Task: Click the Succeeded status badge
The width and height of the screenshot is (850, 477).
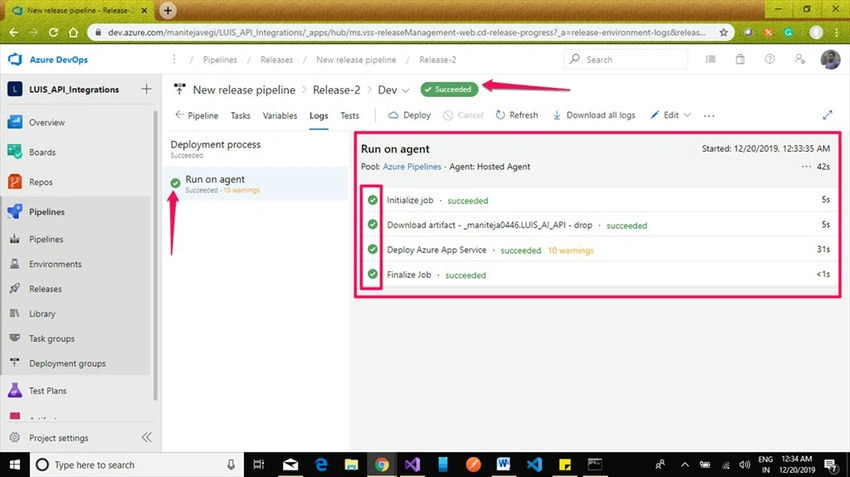Action: coord(449,89)
